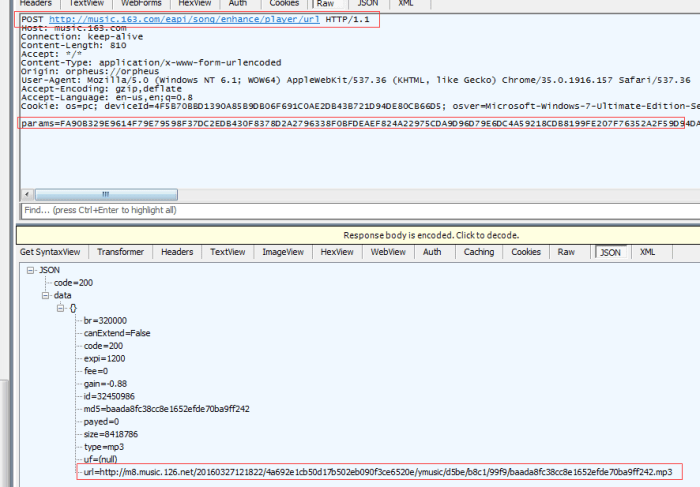The height and width of the screenshot is (487, 700).
Task: Select the WebForms request tab
Action: 141,4
